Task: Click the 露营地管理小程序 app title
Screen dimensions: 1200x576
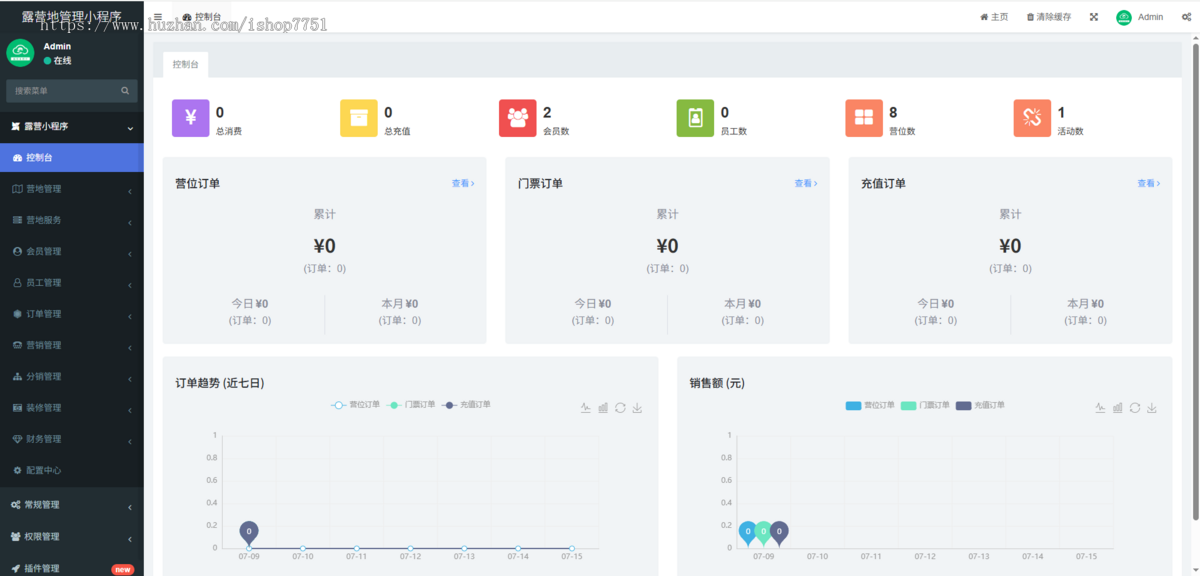Action: (x=72, y=17)
